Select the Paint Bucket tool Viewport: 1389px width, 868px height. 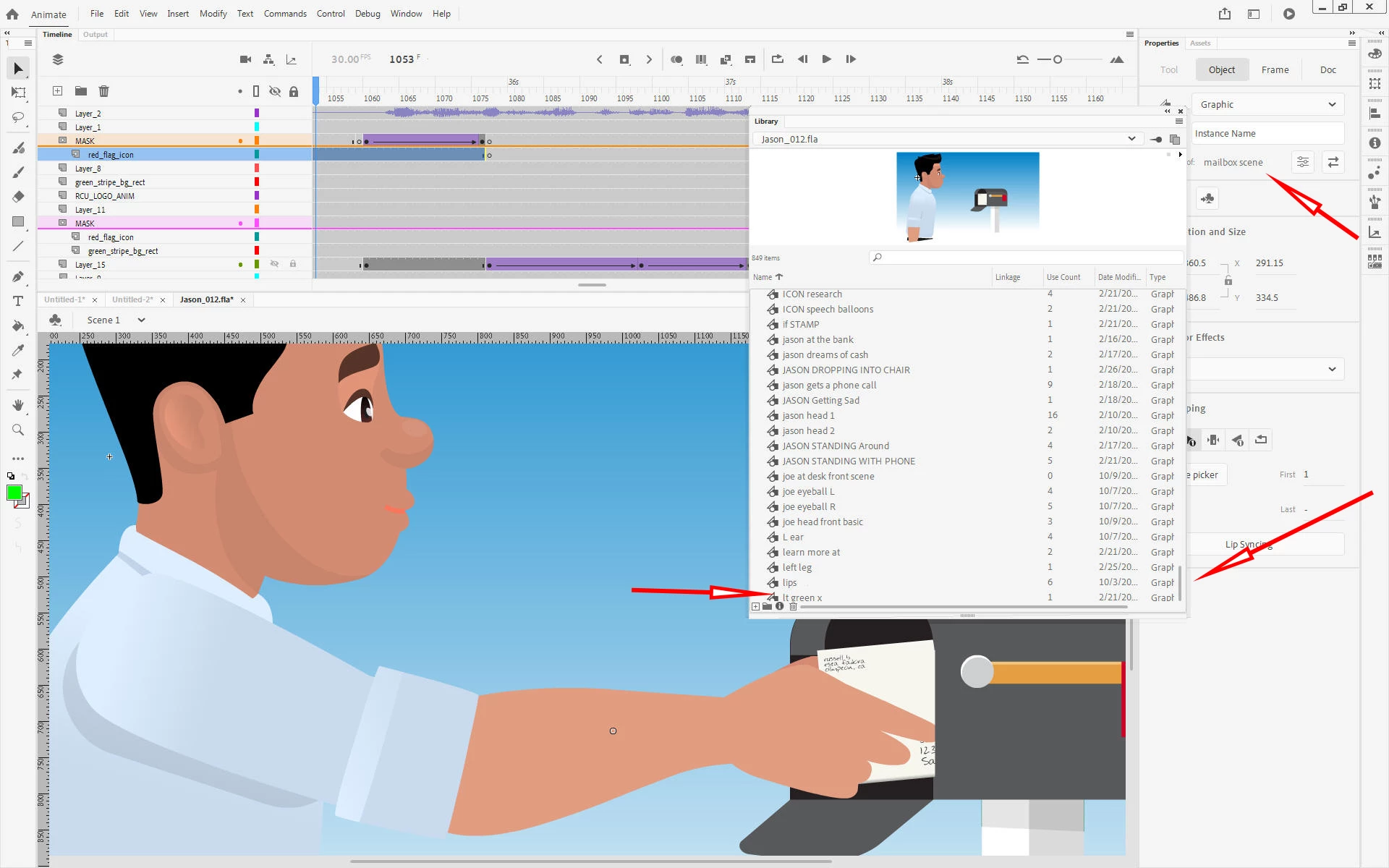point(19,325)
